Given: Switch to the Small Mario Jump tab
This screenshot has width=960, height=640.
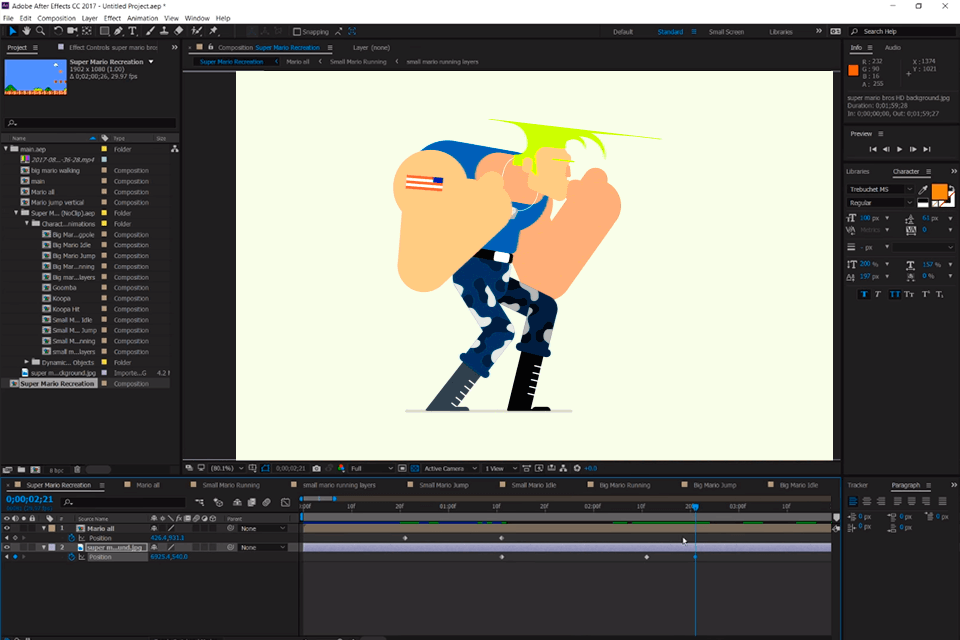Looking at the screenshot, I should pos(442,484).
